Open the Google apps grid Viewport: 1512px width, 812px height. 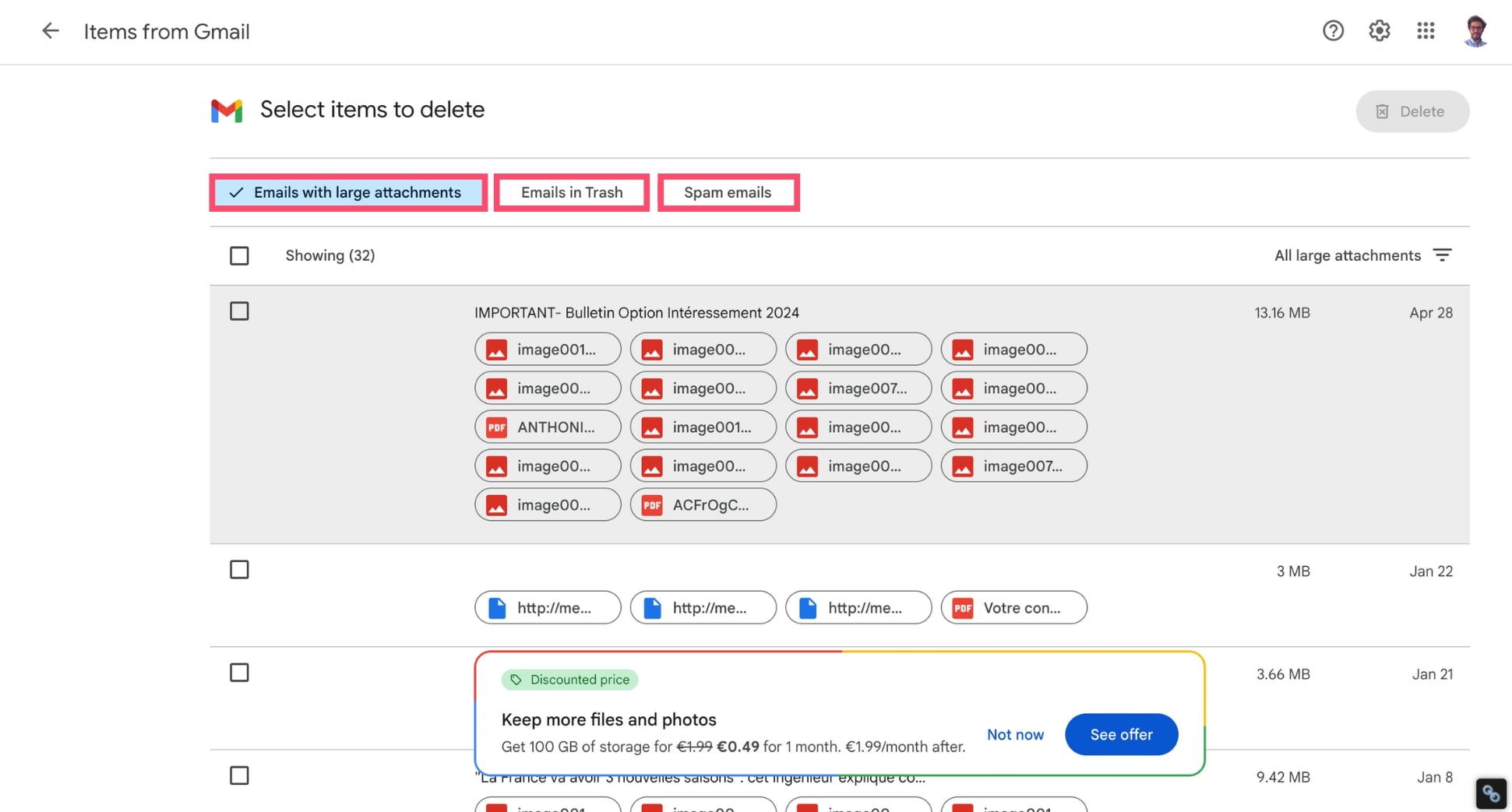click(x=1426, y=30)
